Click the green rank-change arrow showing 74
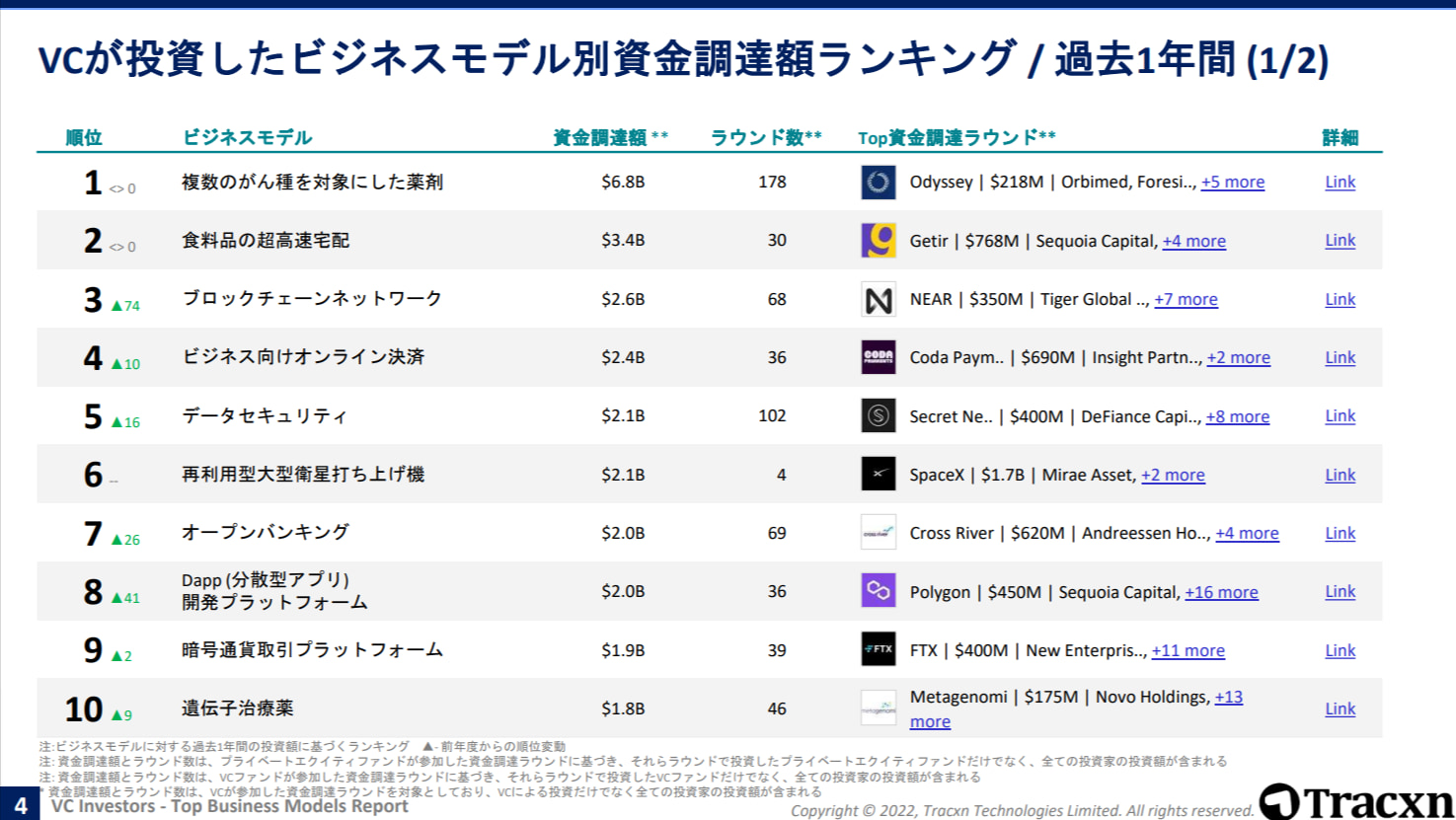This screenshot has height=820, width=1456. (x=125, y=306)
